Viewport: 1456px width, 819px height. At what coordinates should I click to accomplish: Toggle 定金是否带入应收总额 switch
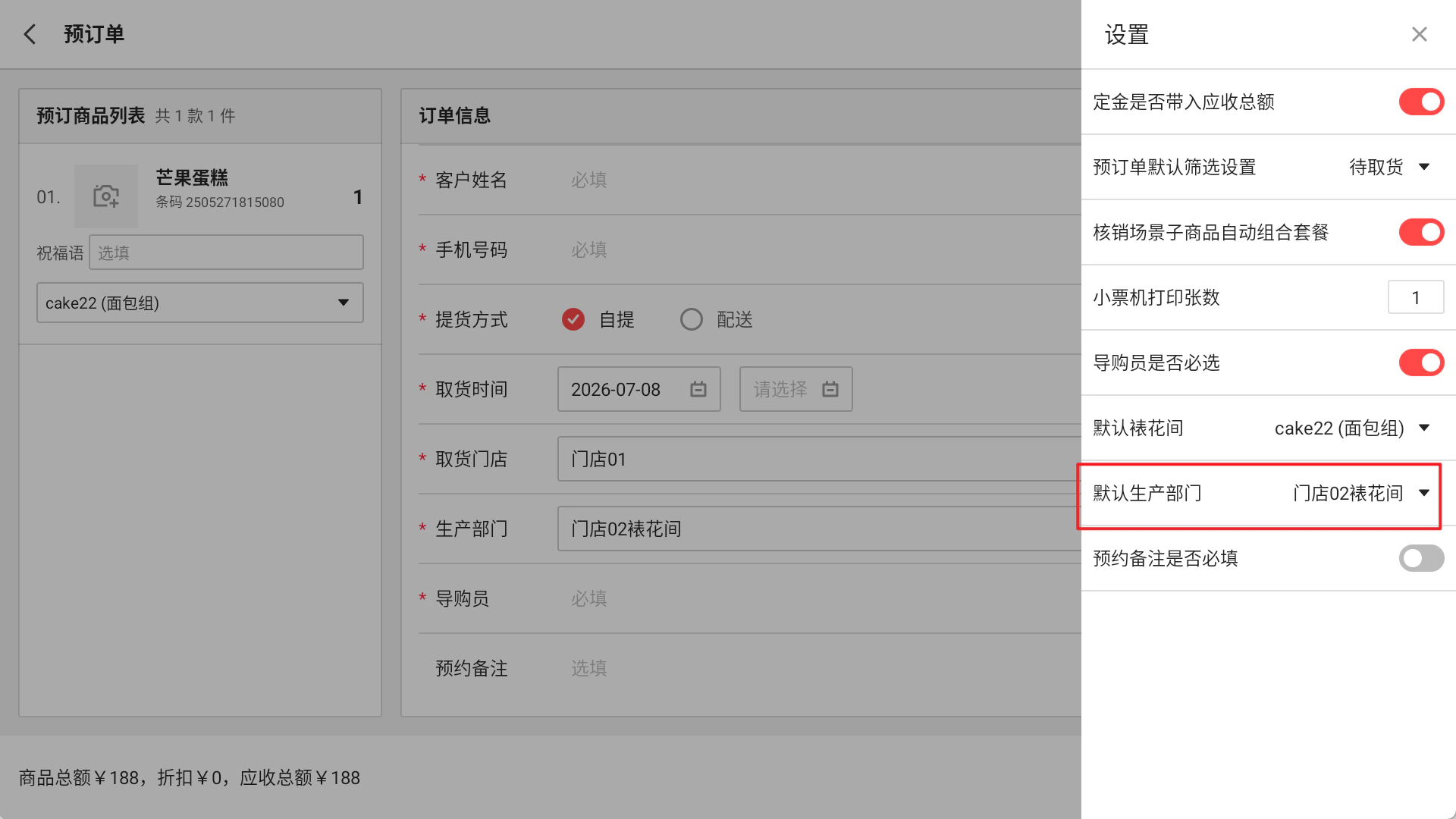(x=1421, y=102)
